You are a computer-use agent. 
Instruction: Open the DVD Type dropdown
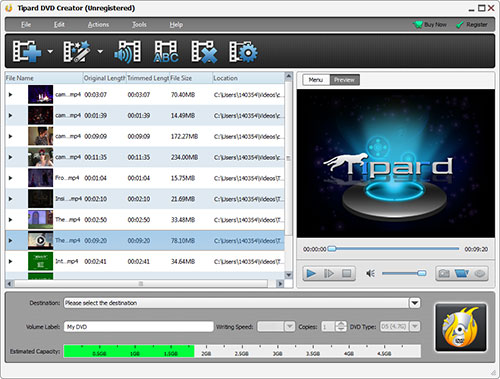click(x=415, y=326)
